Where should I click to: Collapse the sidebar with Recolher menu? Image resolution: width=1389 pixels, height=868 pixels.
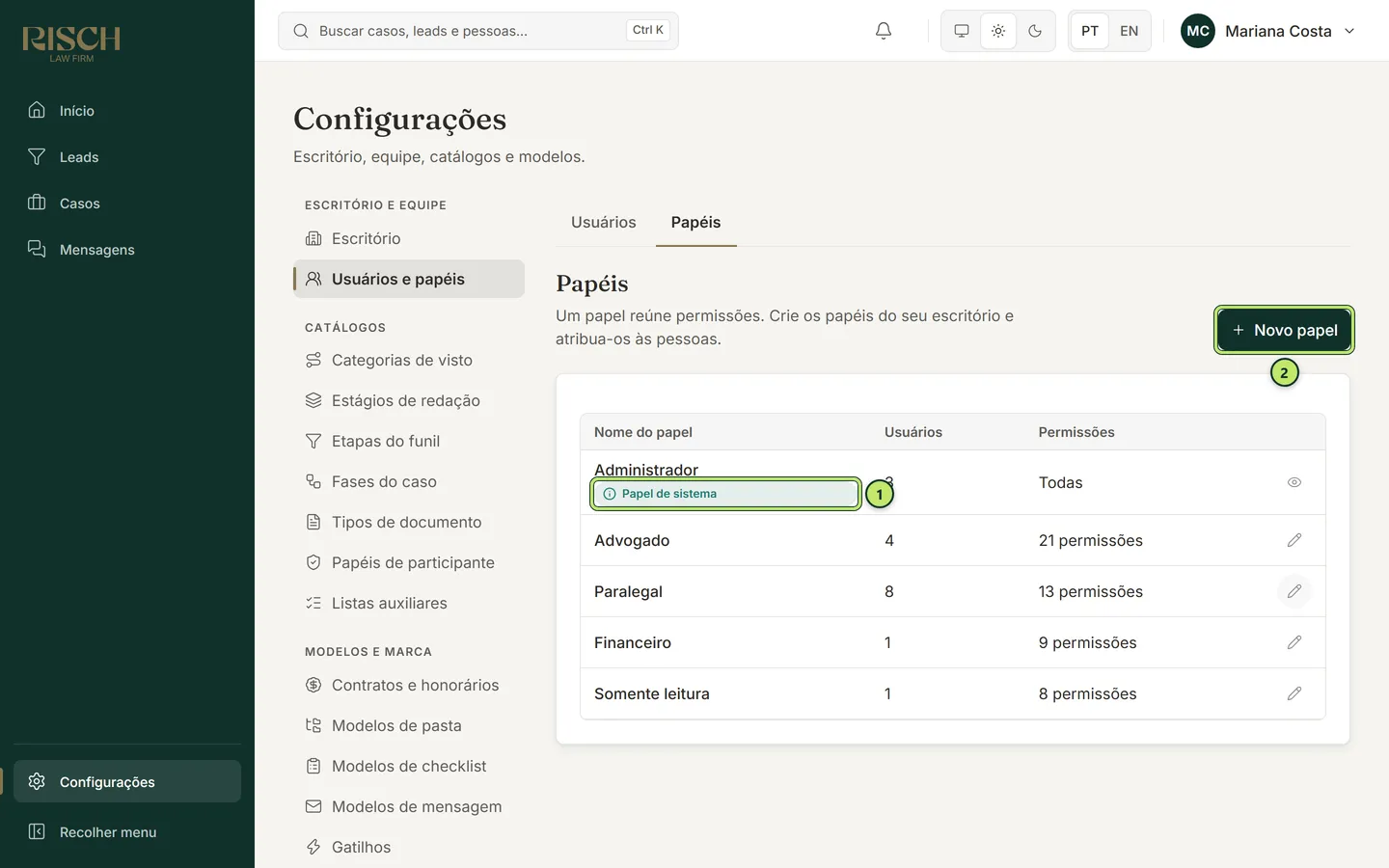pyautogui.click(x=127, y=832)
